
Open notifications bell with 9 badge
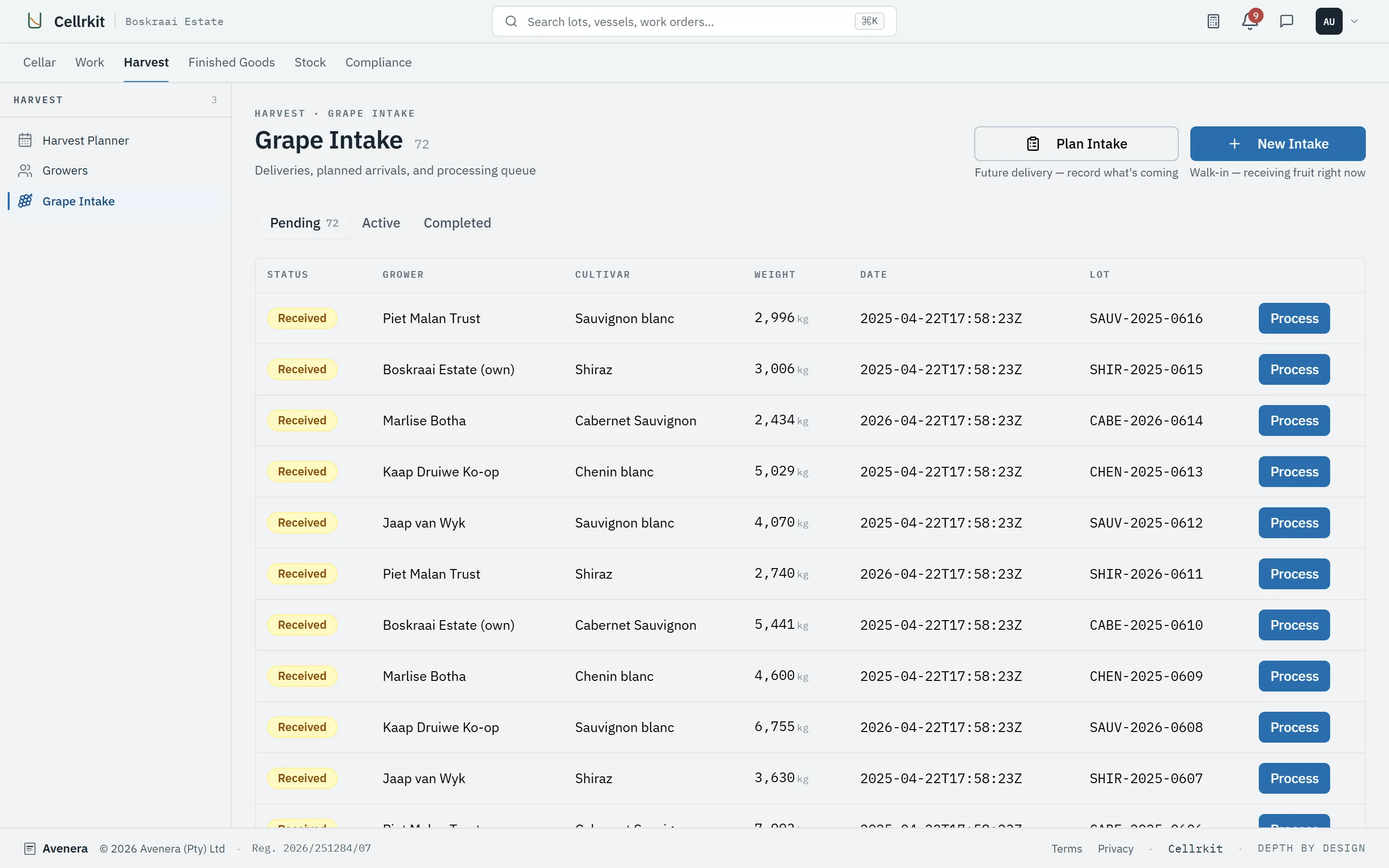coord(1250,21)
